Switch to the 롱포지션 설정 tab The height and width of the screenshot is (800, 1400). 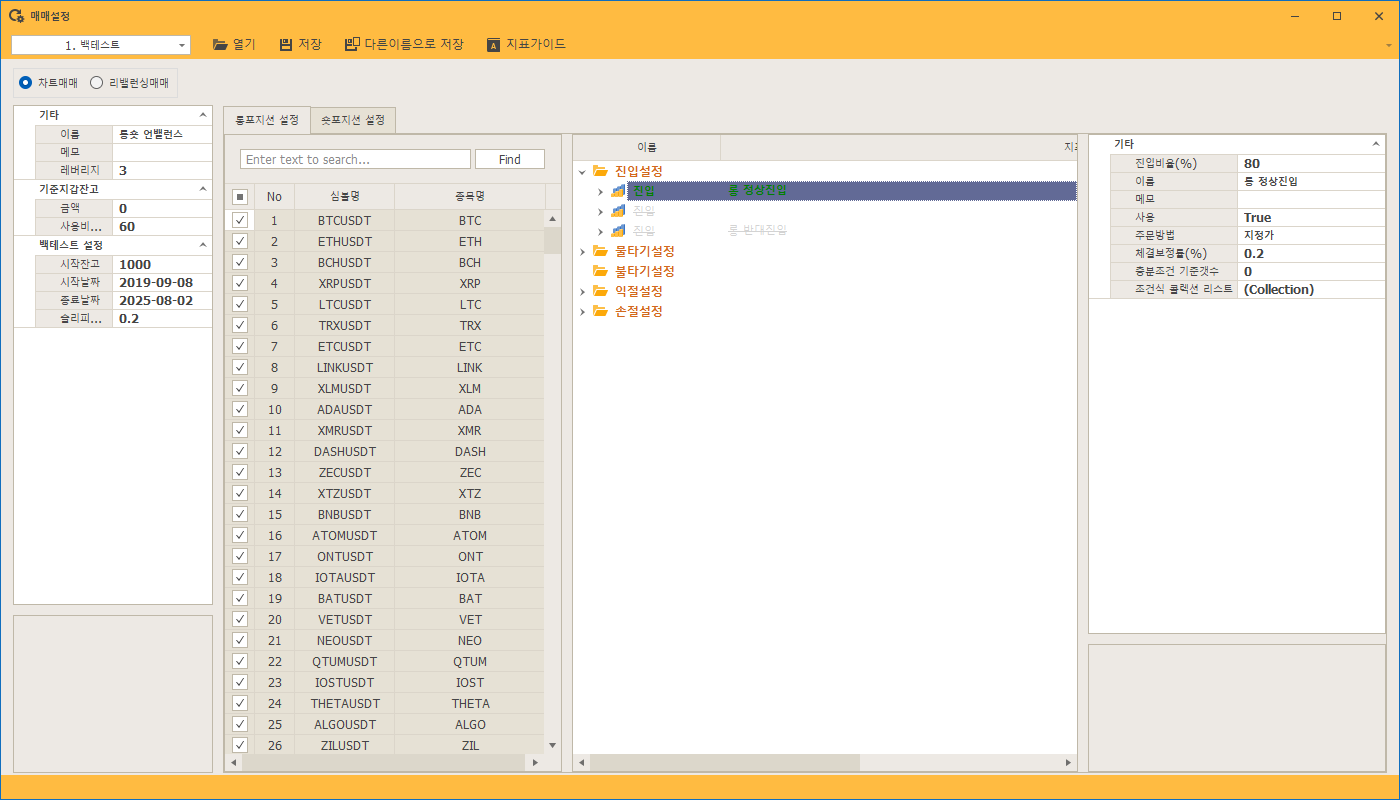(266, 120)
